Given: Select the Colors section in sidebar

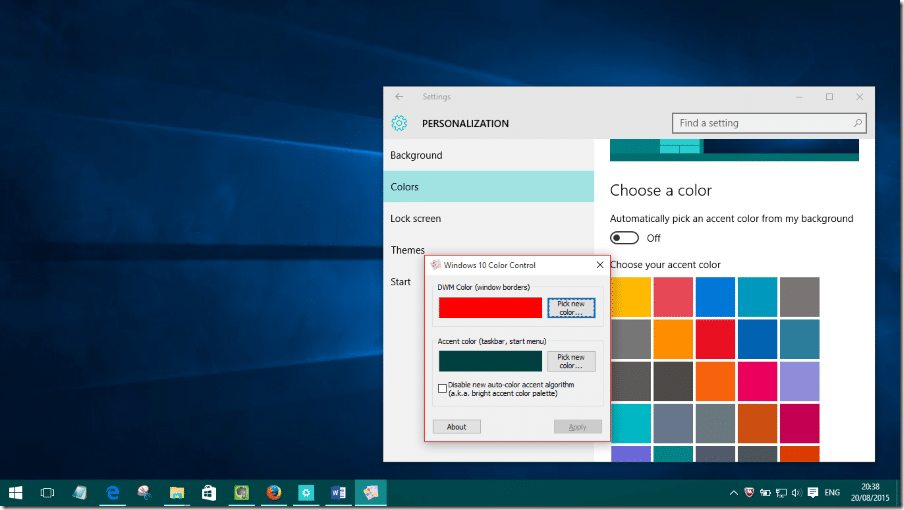Looking at the screenshot, I should (488, 187).
